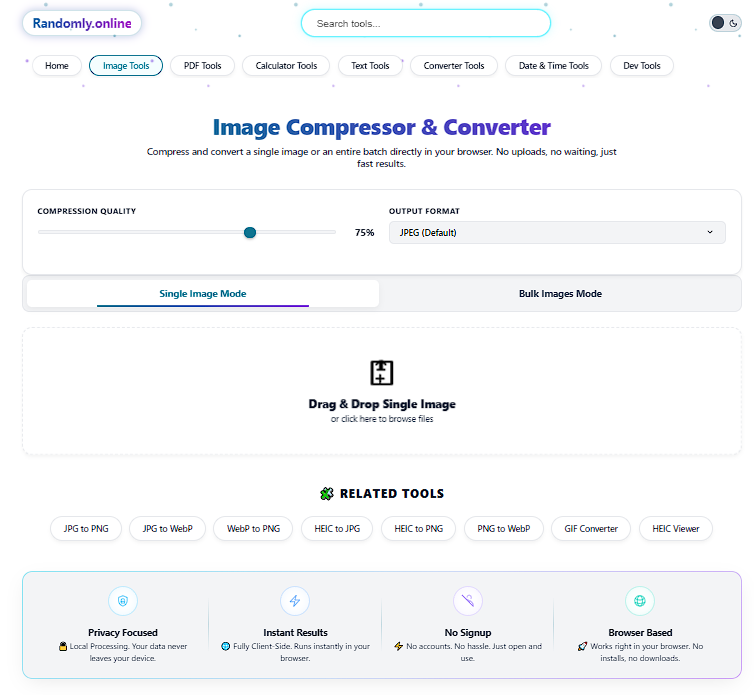Focus the Search tools input field

(426, 23)
